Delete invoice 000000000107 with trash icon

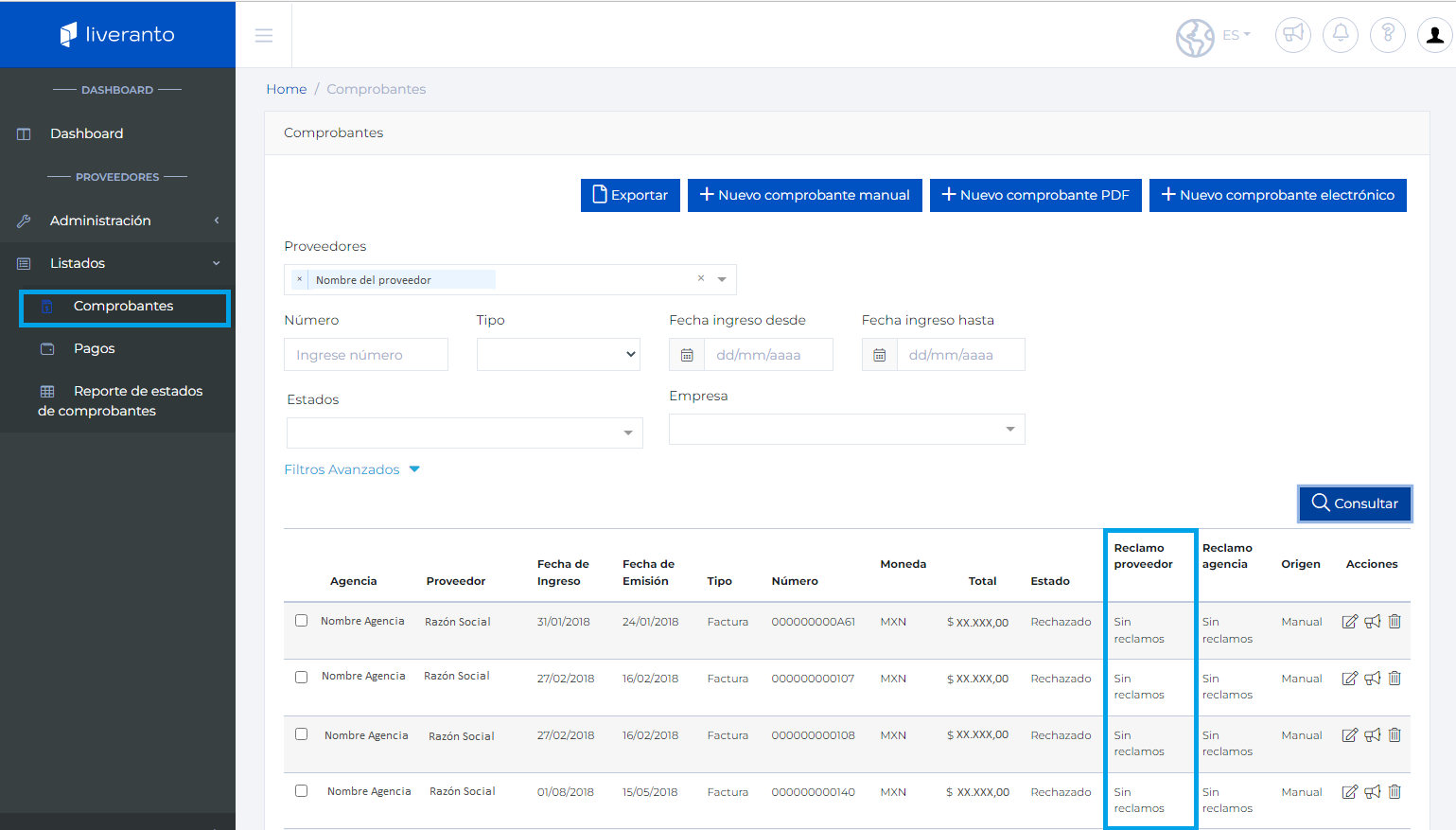coord(1395,679)
